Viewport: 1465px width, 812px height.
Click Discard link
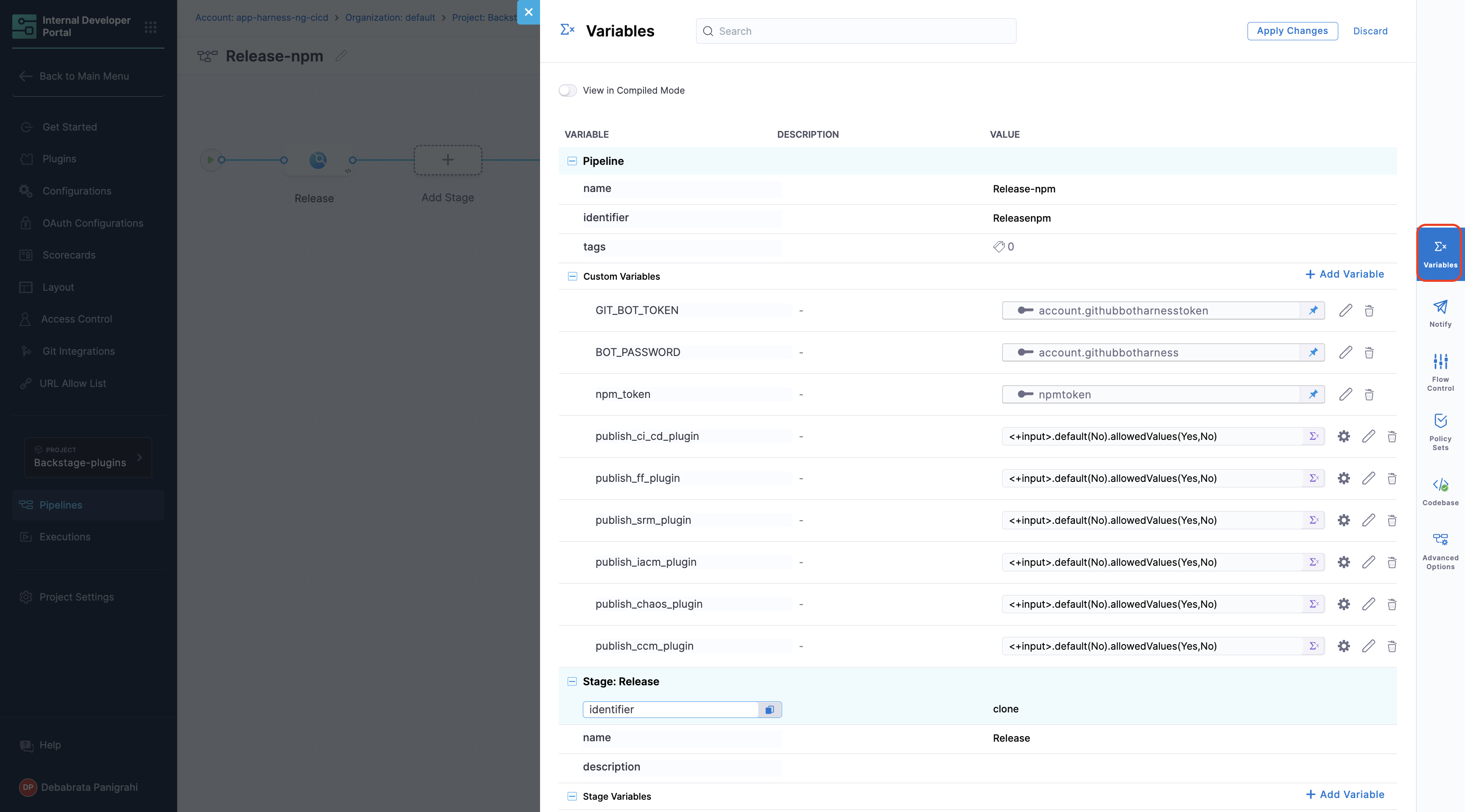pyautogui.click(x=1370, y=31)
